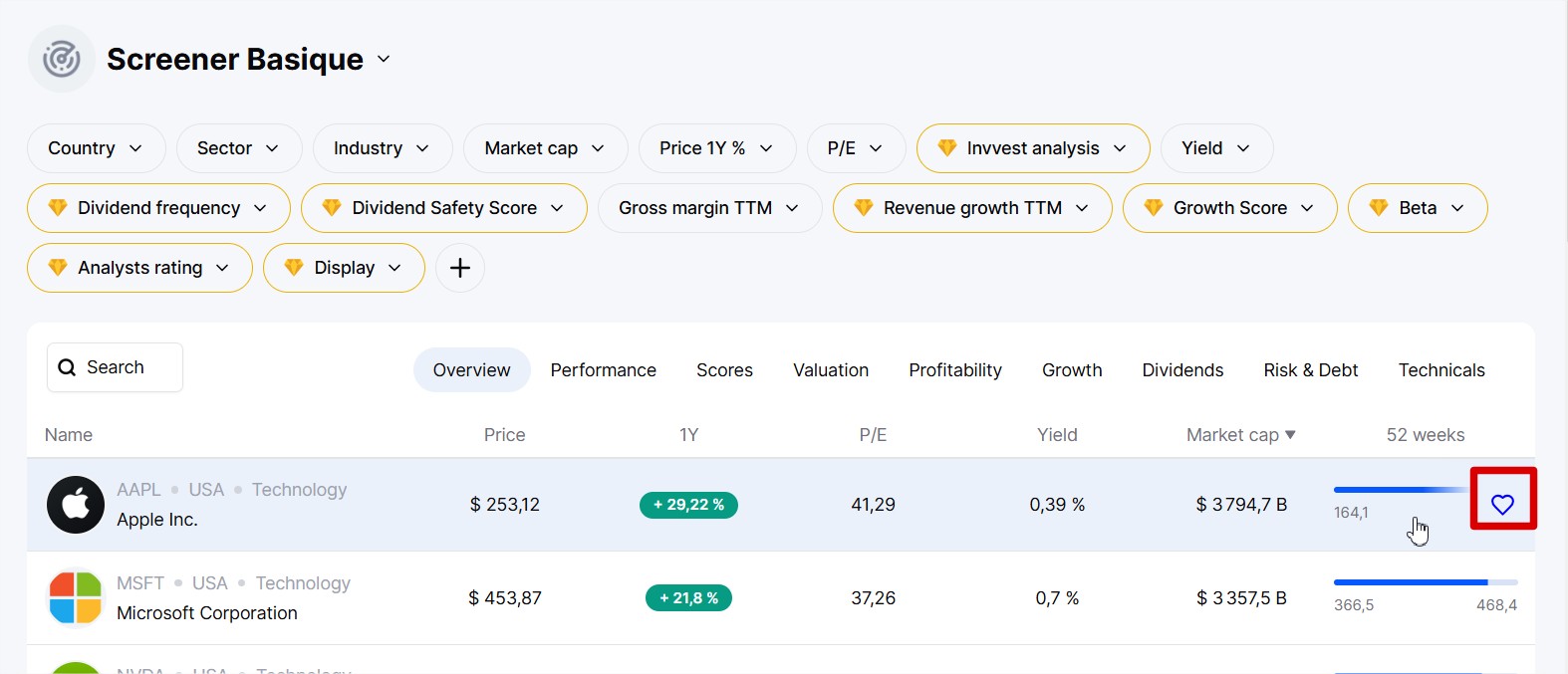Open the Microsoft Corporation name link
The image size is (1568, 674).
coord(207,613)
